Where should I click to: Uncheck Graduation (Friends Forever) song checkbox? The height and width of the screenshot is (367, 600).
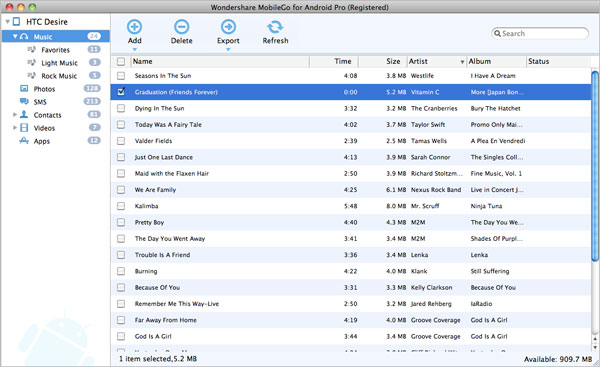point(121,92)
